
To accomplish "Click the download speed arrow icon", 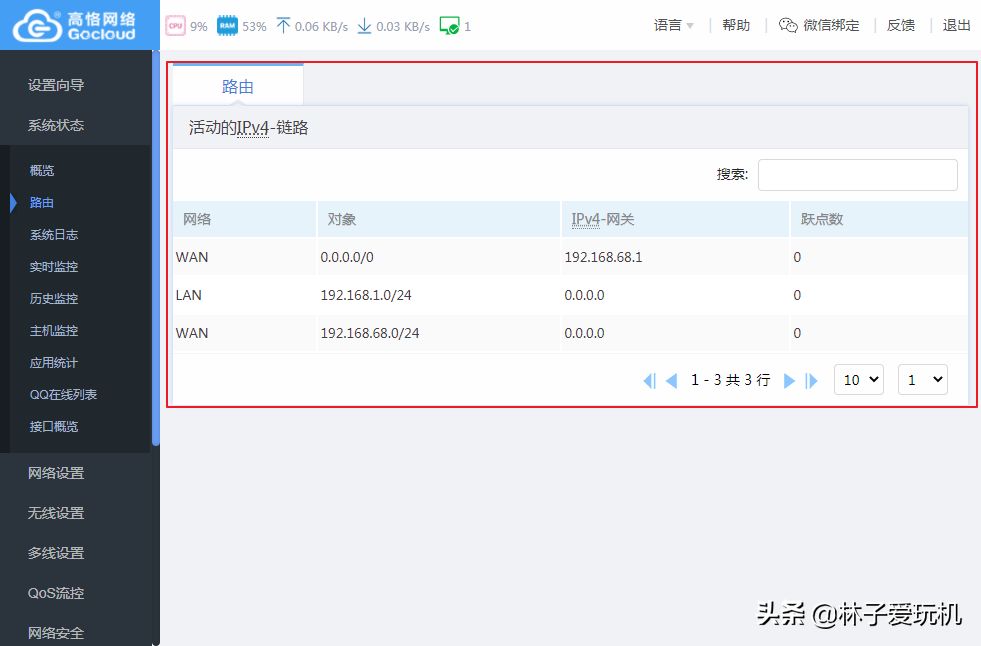I will [x=364, y=26].
